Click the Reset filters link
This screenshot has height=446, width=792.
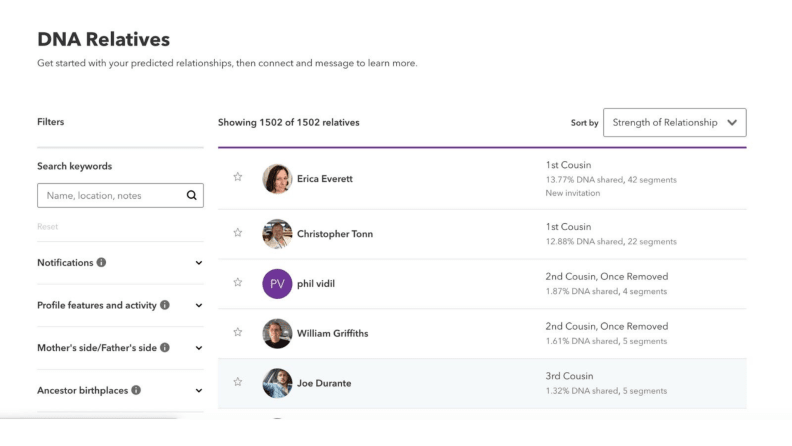tap(47, 226)
